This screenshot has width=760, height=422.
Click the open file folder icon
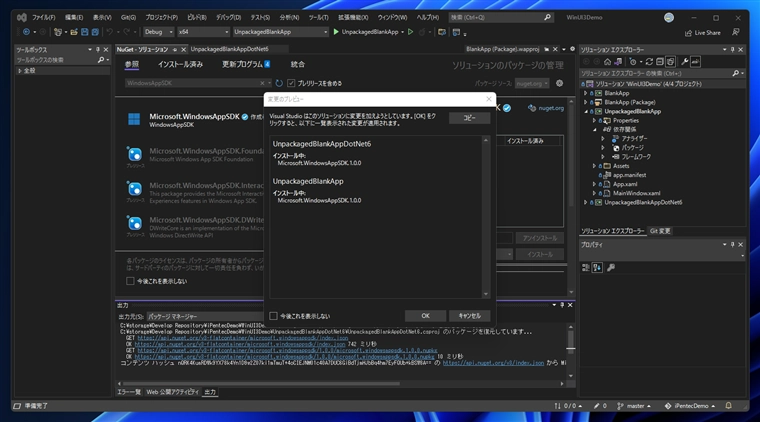[x=74, y=32]
